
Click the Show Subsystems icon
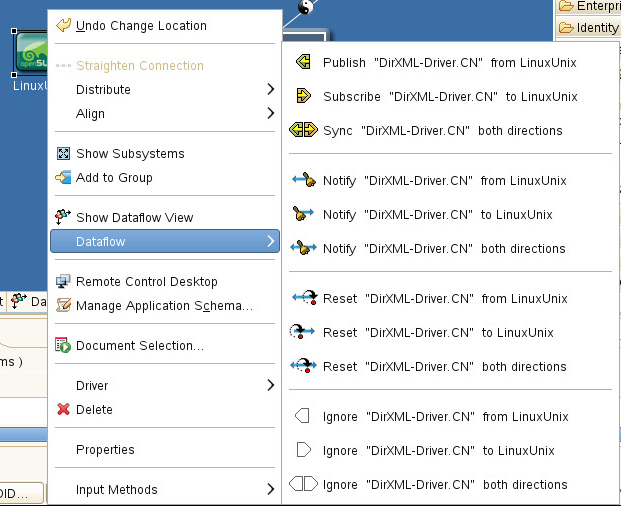tap(63, 153)
